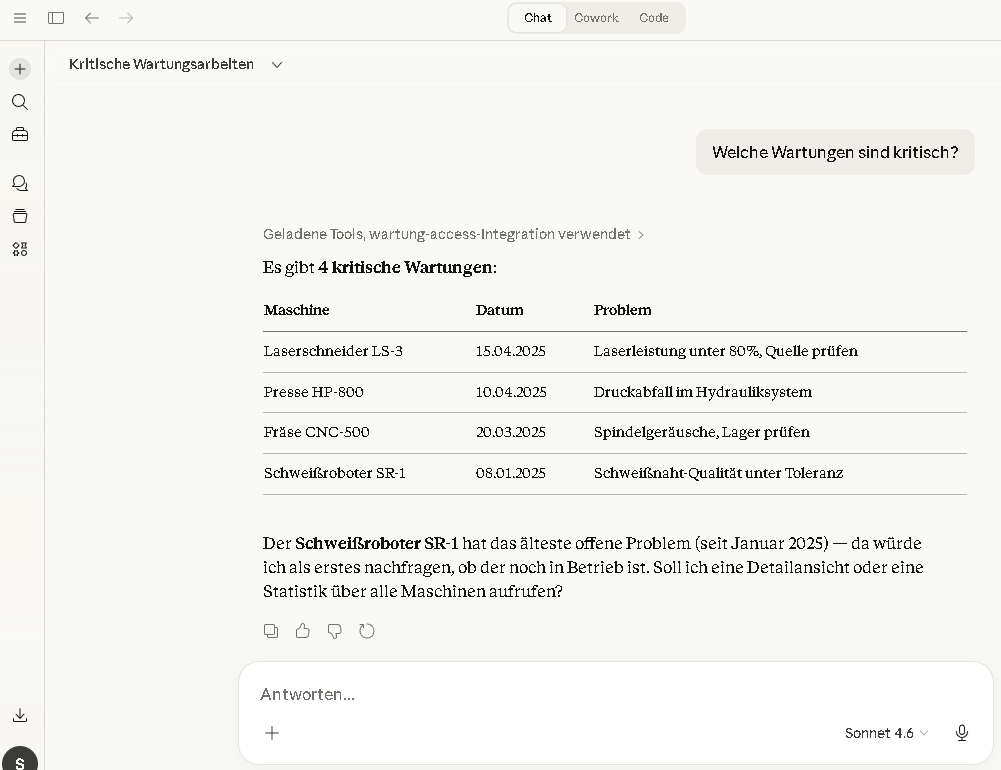
Task: Expand the 'Kritische Wartungsarbeiten' title dropdown
Action: 277,64
